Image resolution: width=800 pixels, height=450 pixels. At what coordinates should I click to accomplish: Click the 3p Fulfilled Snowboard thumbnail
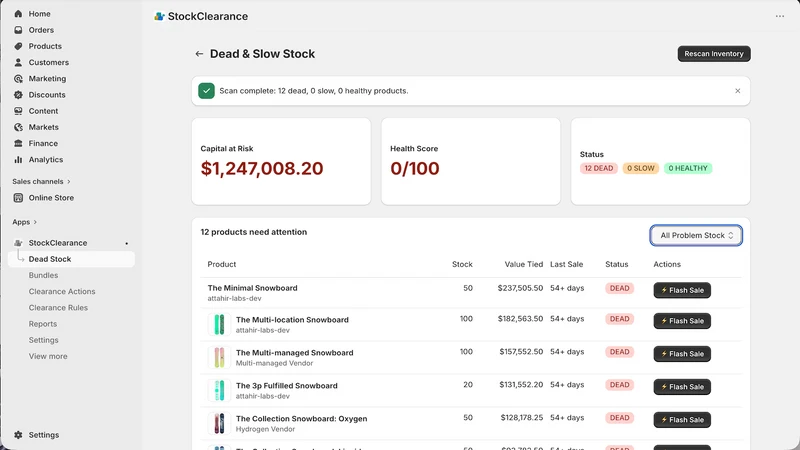coord(219,390)
